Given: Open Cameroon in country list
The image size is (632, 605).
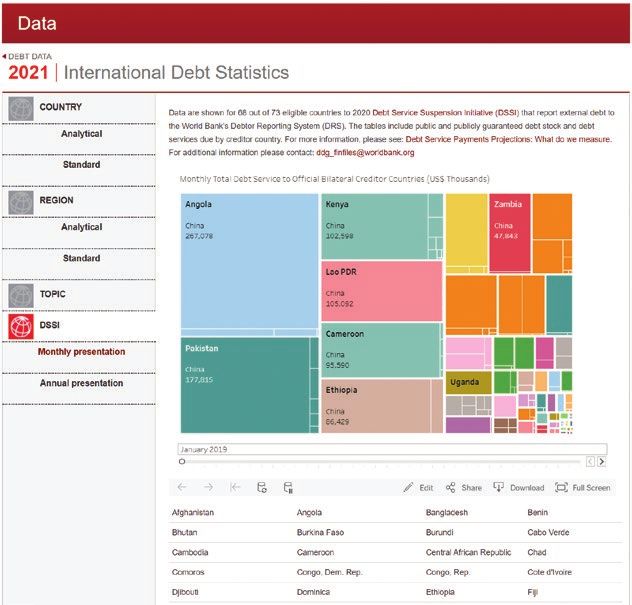Looking at the screenshot, I should click(x=315, y=552).
